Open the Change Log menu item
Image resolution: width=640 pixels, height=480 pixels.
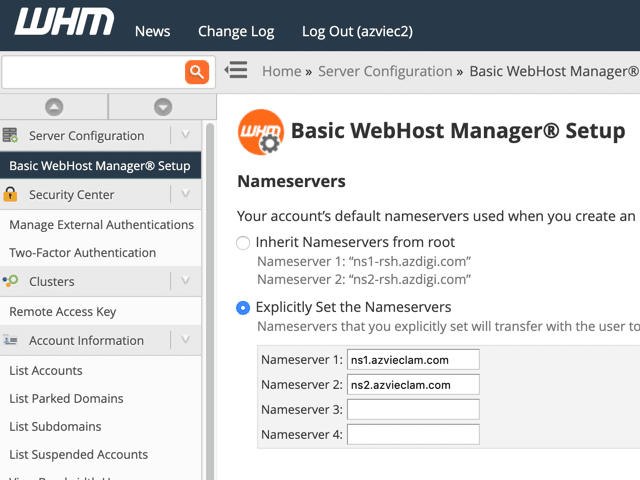[236, 31]
